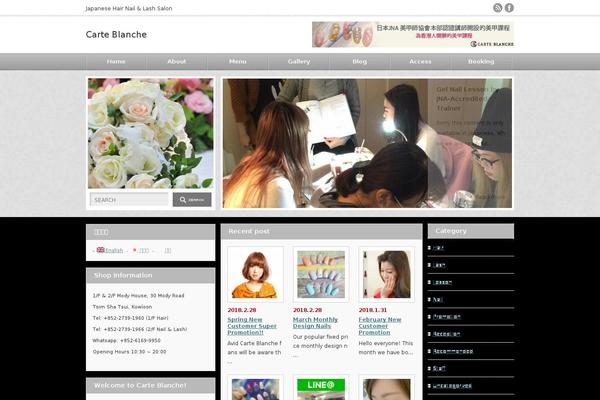
Task: Open the Blog menu item
Action: [x=360, y=61]
